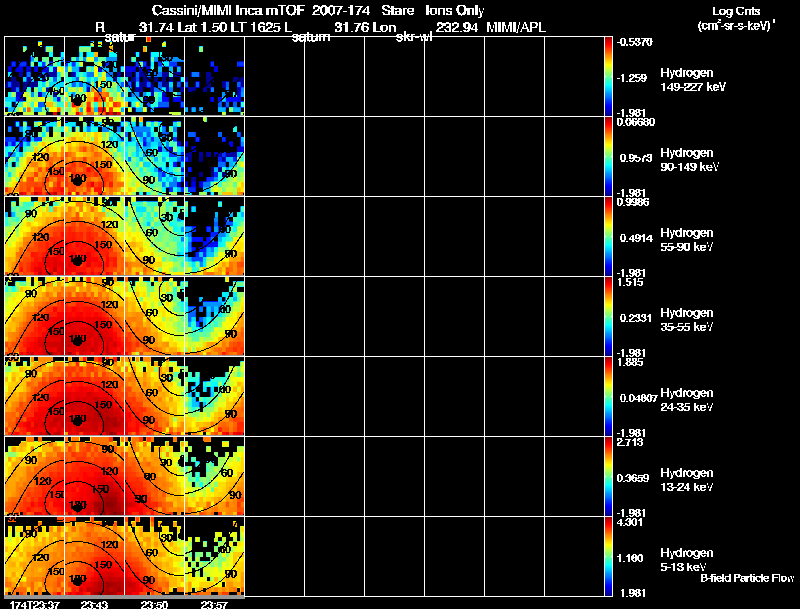Click the Hydrogen 90-149 keV color bar
The height and width of the screenshot is (609, 800).
coord(608,156)
